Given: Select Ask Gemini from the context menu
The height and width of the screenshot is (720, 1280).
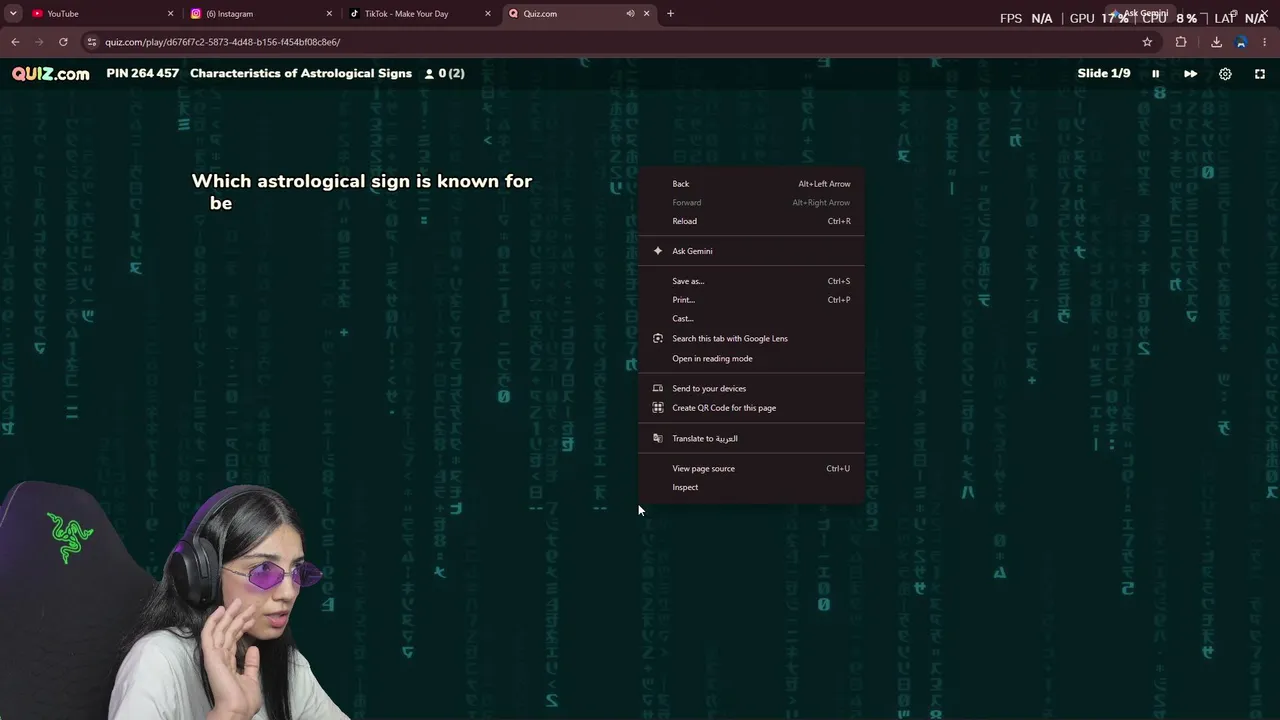Looking at the screenshot, I should point(751,251).
